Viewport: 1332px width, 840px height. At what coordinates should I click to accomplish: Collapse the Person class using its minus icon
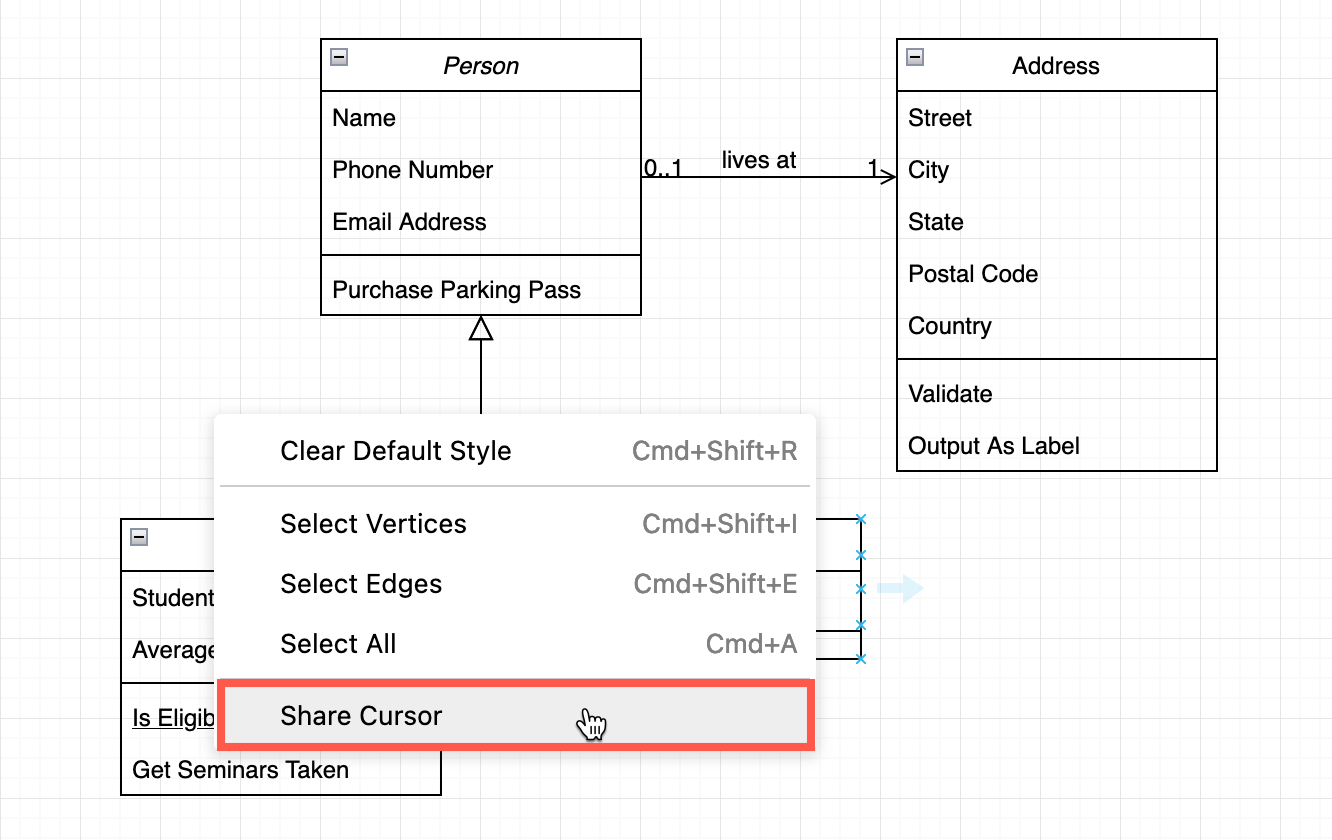click(x=338, y=57)
